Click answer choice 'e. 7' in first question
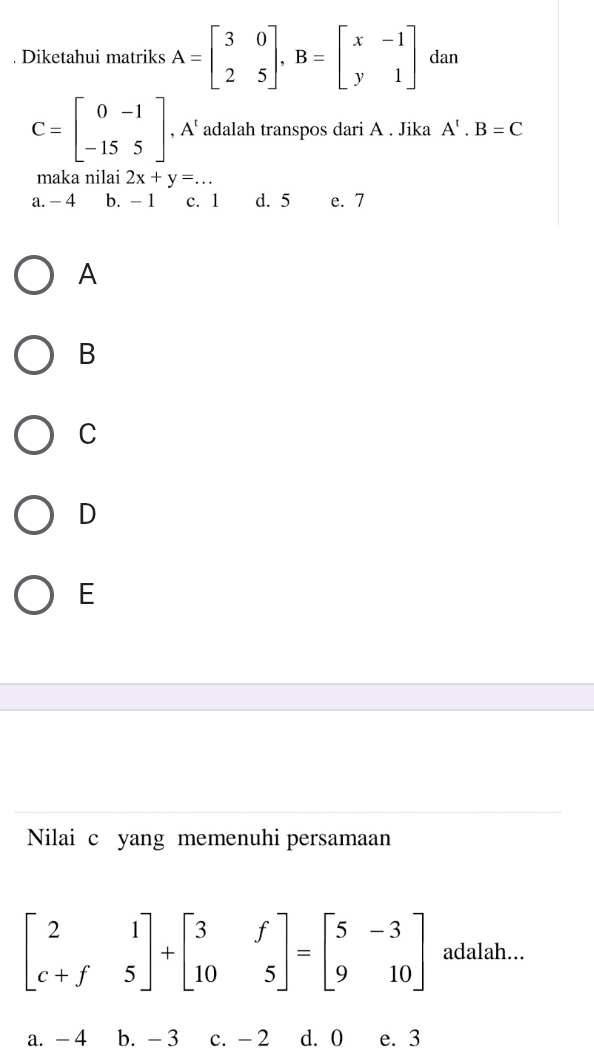The width and height of the screenshot is (594, 1062). tap(347, 201)
